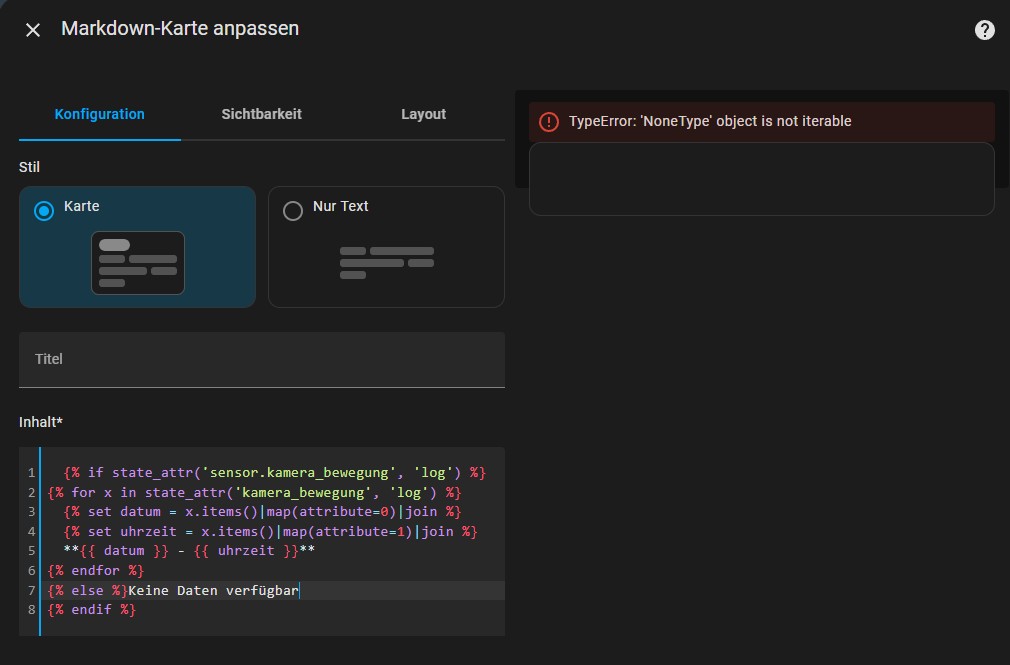The height and width of the screenshot is (665, 1010).
Task: Click the Karte style preview illustration
Action: coord(138,263)
